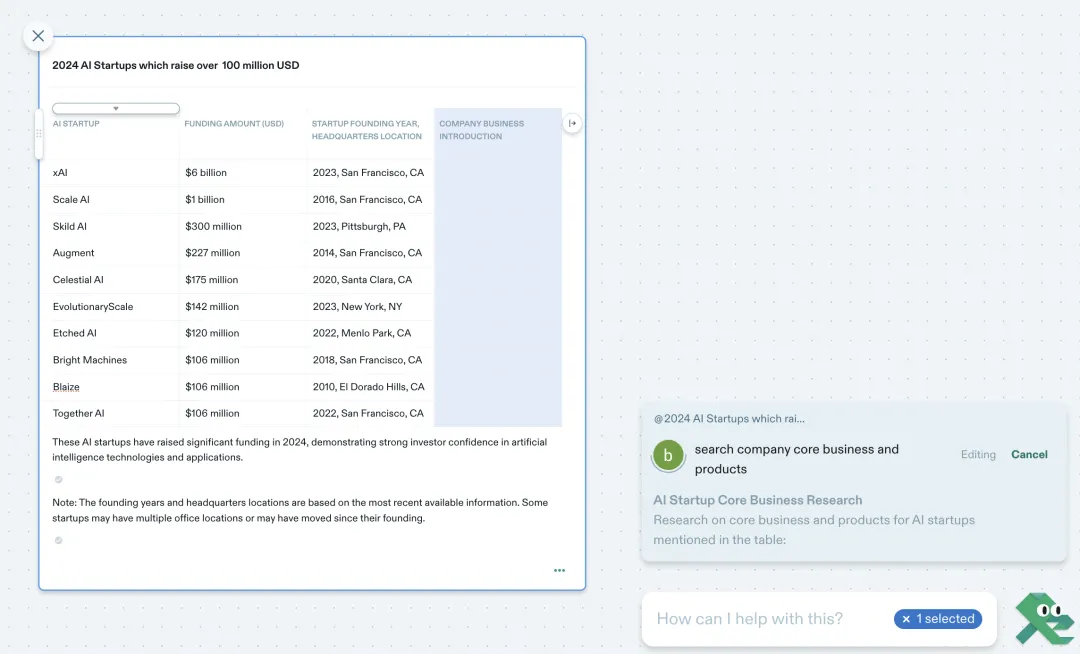This screenshot has width=1080, height=654.
Task: Click the drag handle dots left of table
Action: tap(39, 134)
